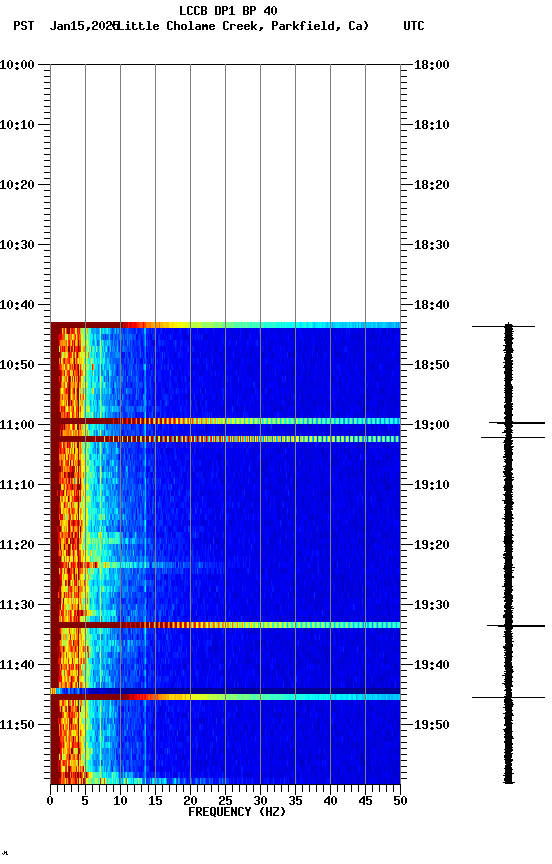Click the 'PST' time zone label
Image resolution: width=552 pixels, height=864 pixels.
(x=24, y=26)
